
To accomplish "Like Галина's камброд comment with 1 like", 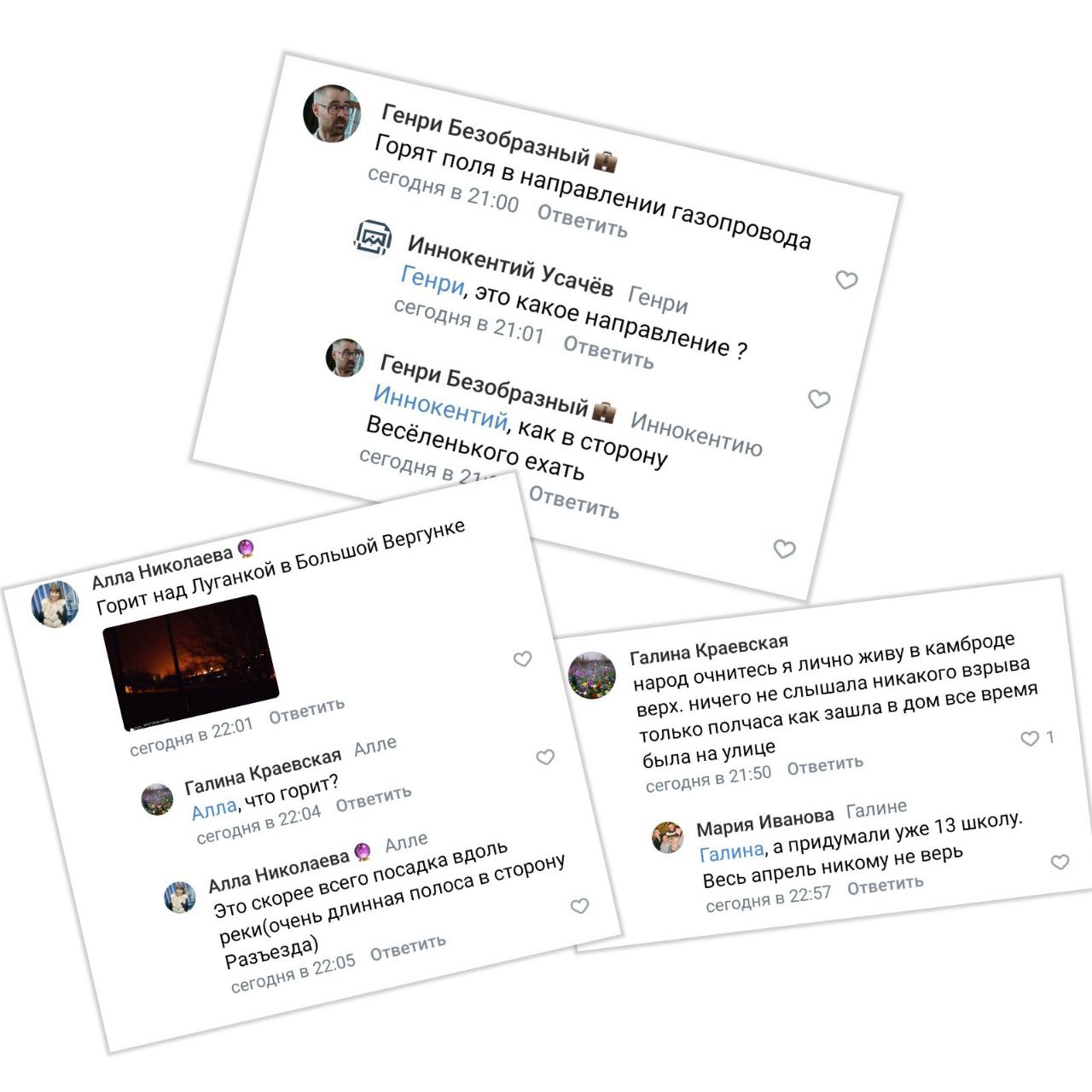I will pos(1030,739).
